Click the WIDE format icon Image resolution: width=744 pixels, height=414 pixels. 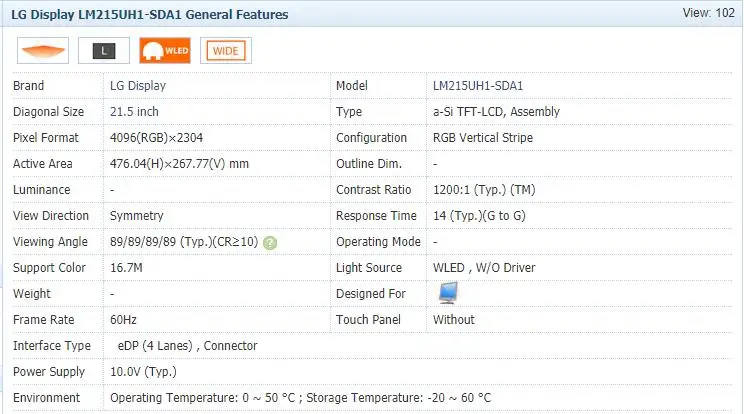pos(226,50)
